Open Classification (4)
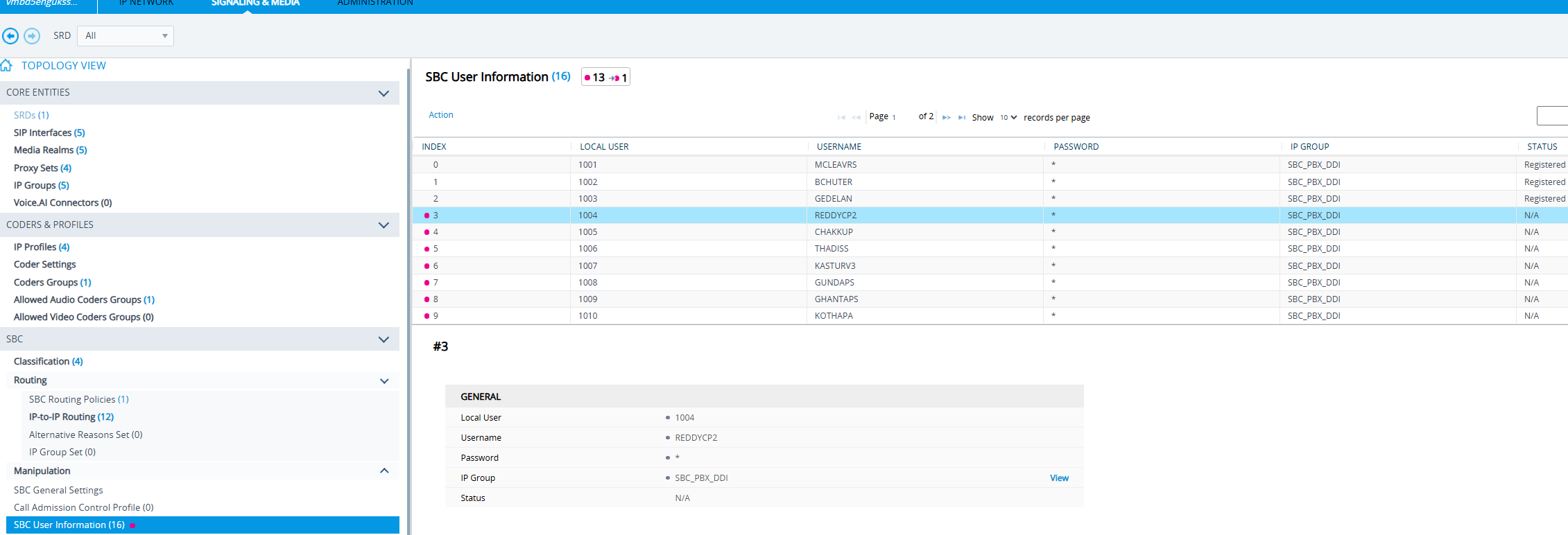Viewport: 1568px width, 535px height. tap(49, 361)
